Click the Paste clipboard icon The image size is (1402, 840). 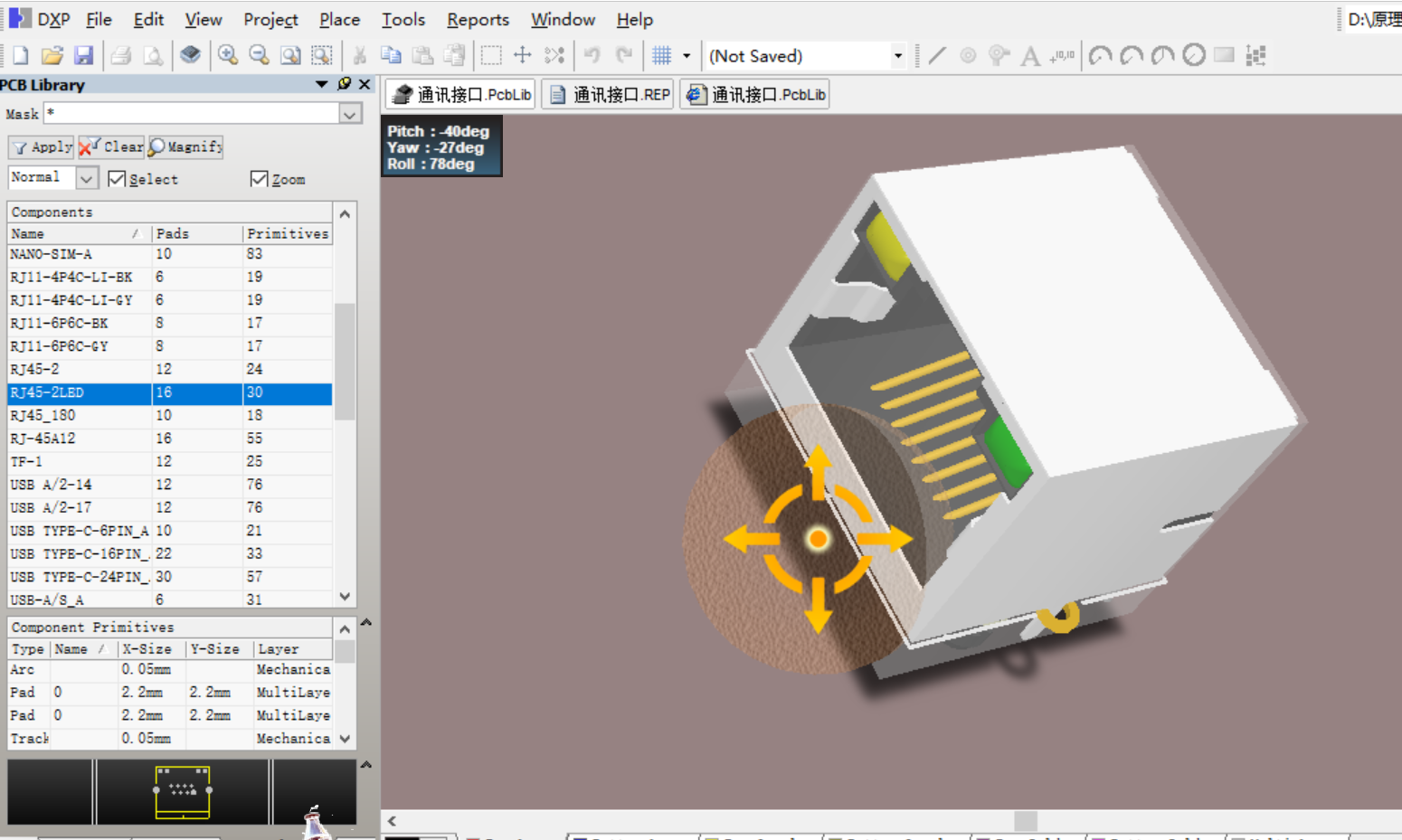pos(422,55)
